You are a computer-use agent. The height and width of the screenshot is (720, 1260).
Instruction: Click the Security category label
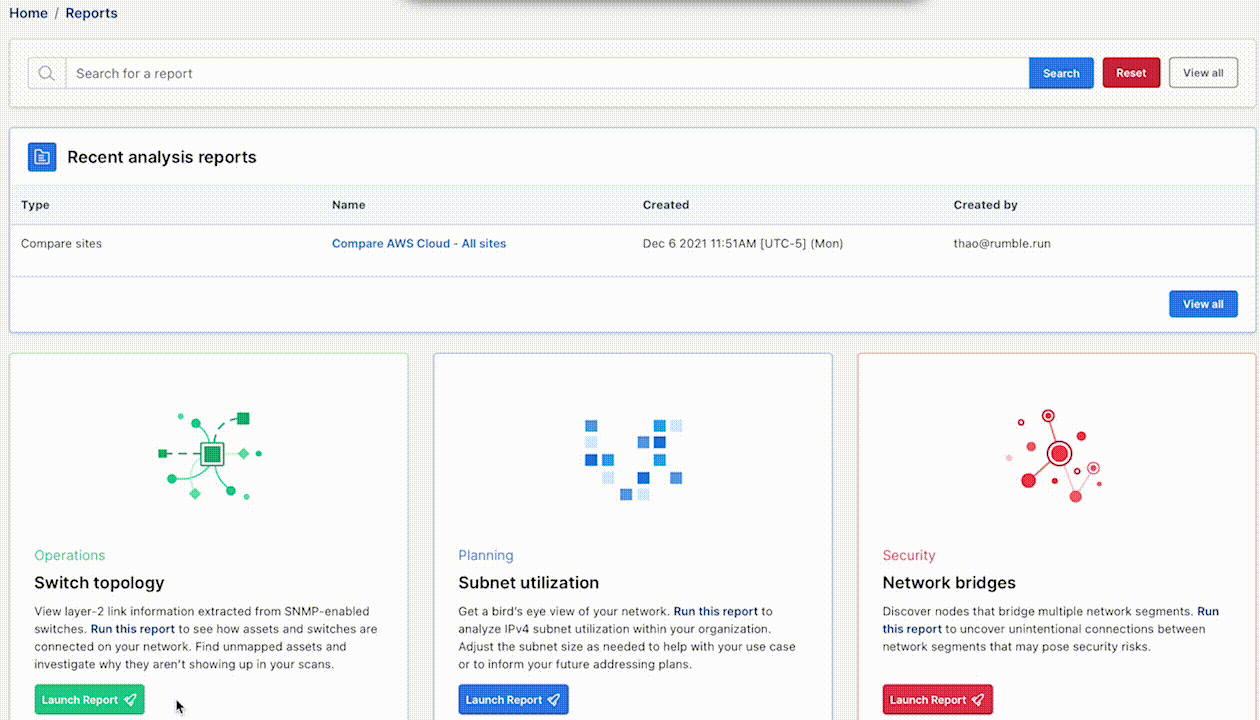point(908,555)
